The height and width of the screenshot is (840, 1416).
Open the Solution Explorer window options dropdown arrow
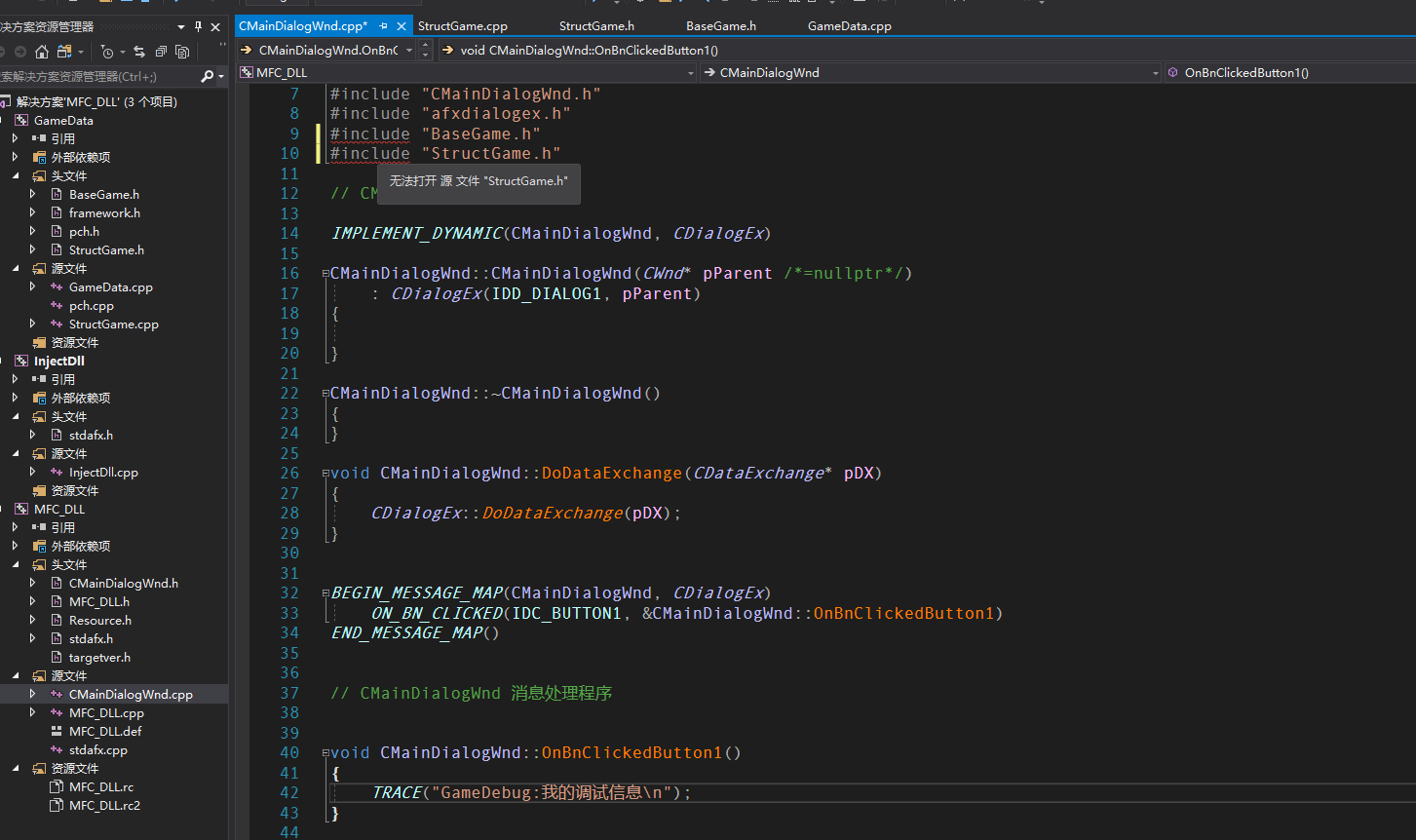coord(181,26)
